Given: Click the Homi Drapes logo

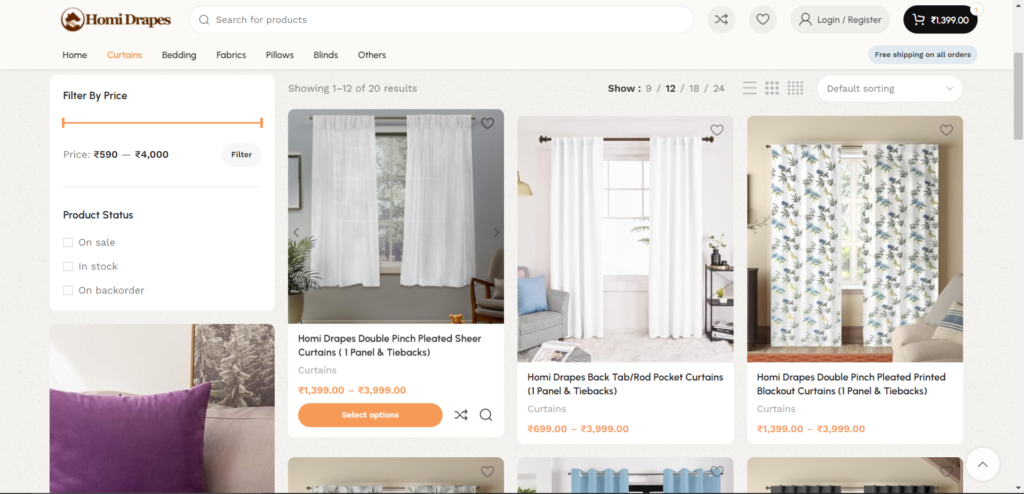Looking at the screenshot, I should pyautogui.click(x=116, y=20).
